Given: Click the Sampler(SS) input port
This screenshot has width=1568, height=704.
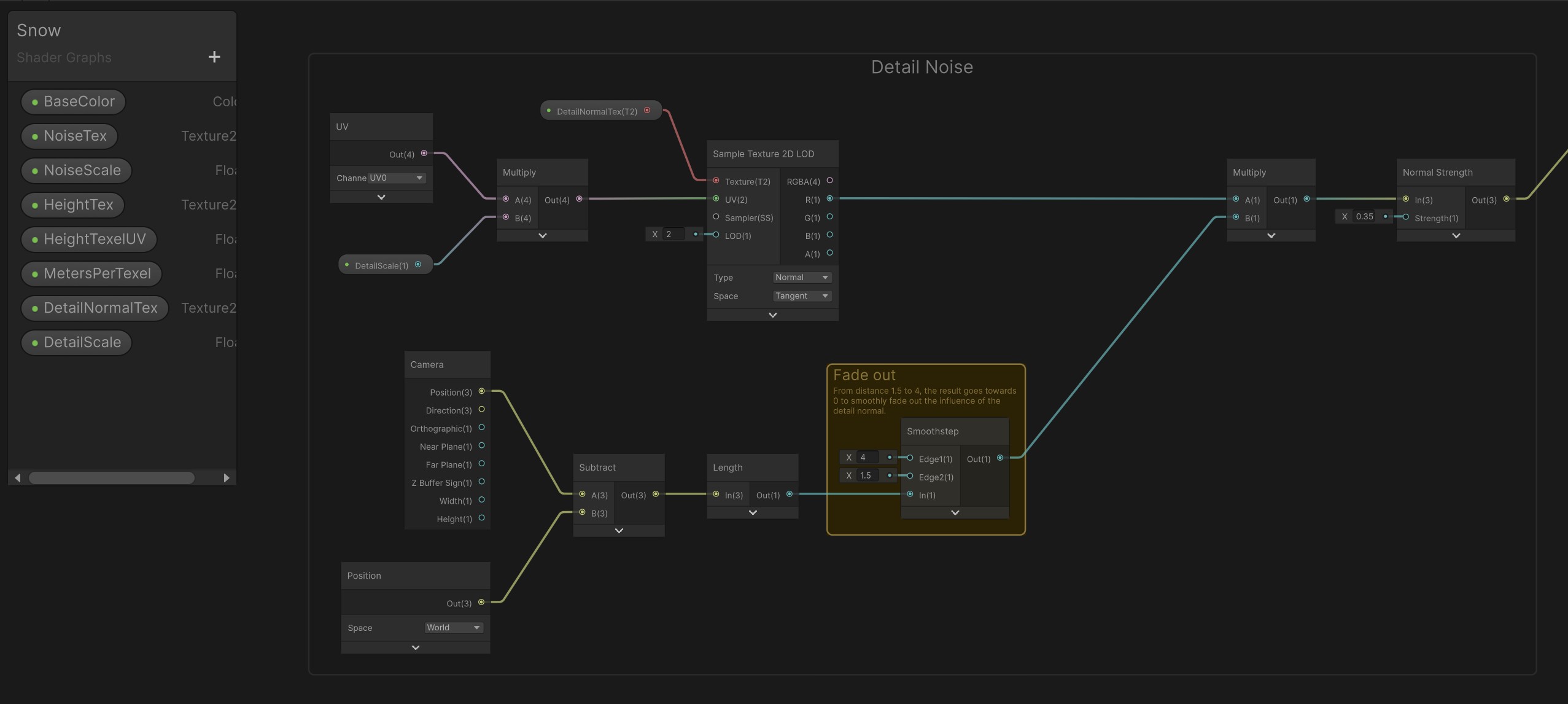Looking at the screenshot, I should coord(716,217).
